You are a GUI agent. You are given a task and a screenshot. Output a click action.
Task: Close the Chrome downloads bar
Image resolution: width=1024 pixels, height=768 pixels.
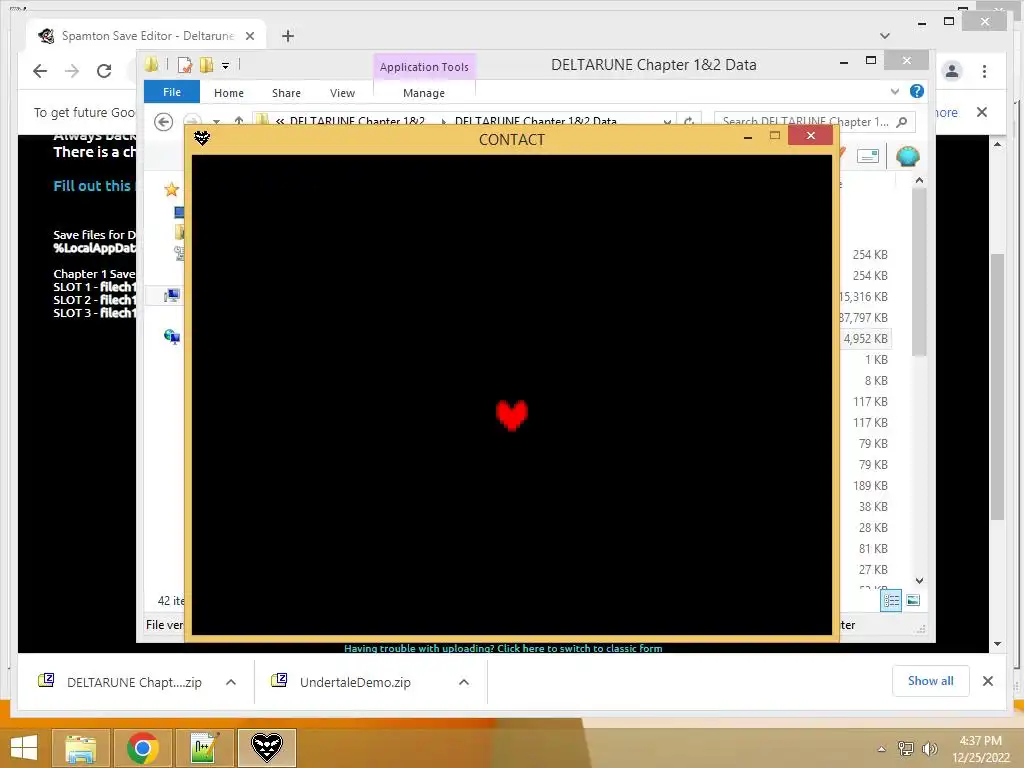(987, 681)
